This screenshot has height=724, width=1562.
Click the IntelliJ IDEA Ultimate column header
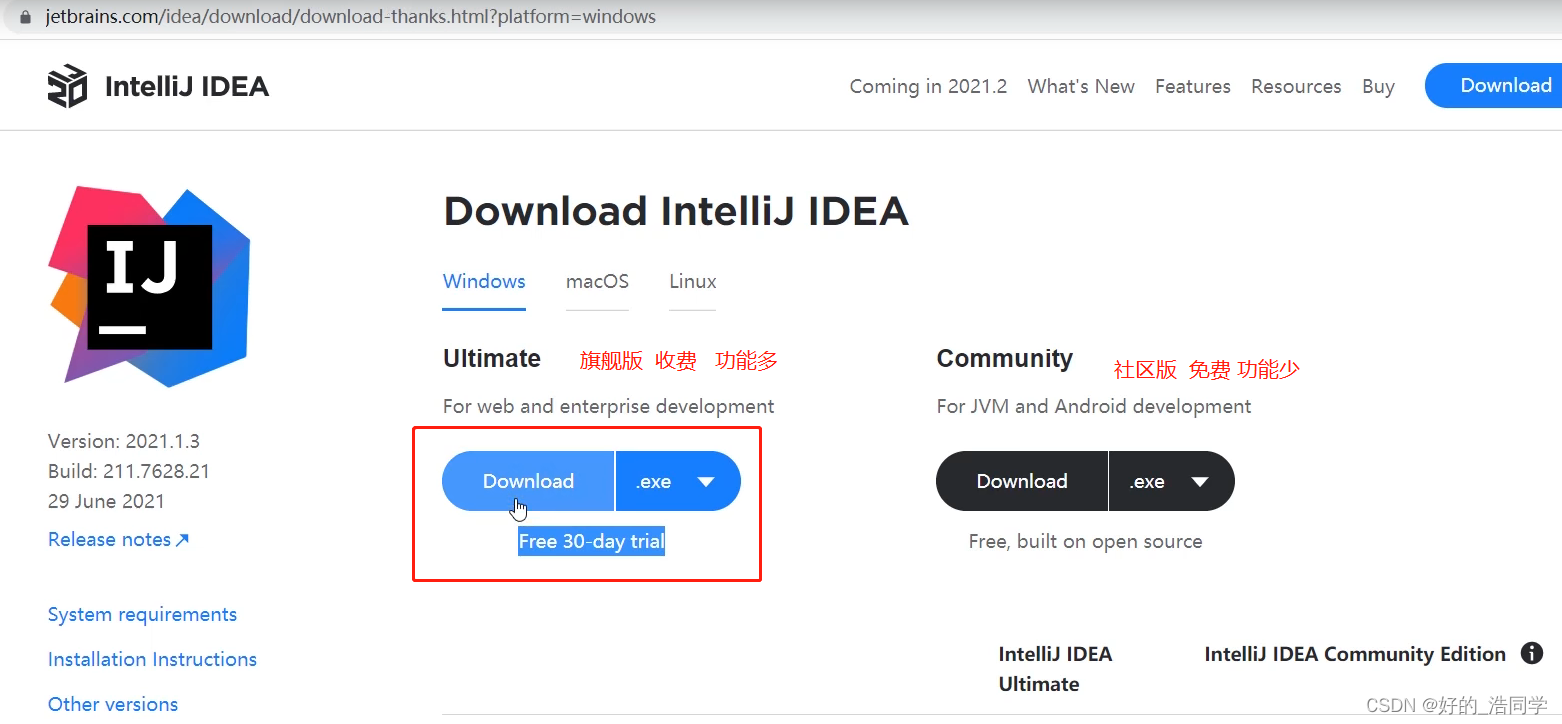point(1055,669)
